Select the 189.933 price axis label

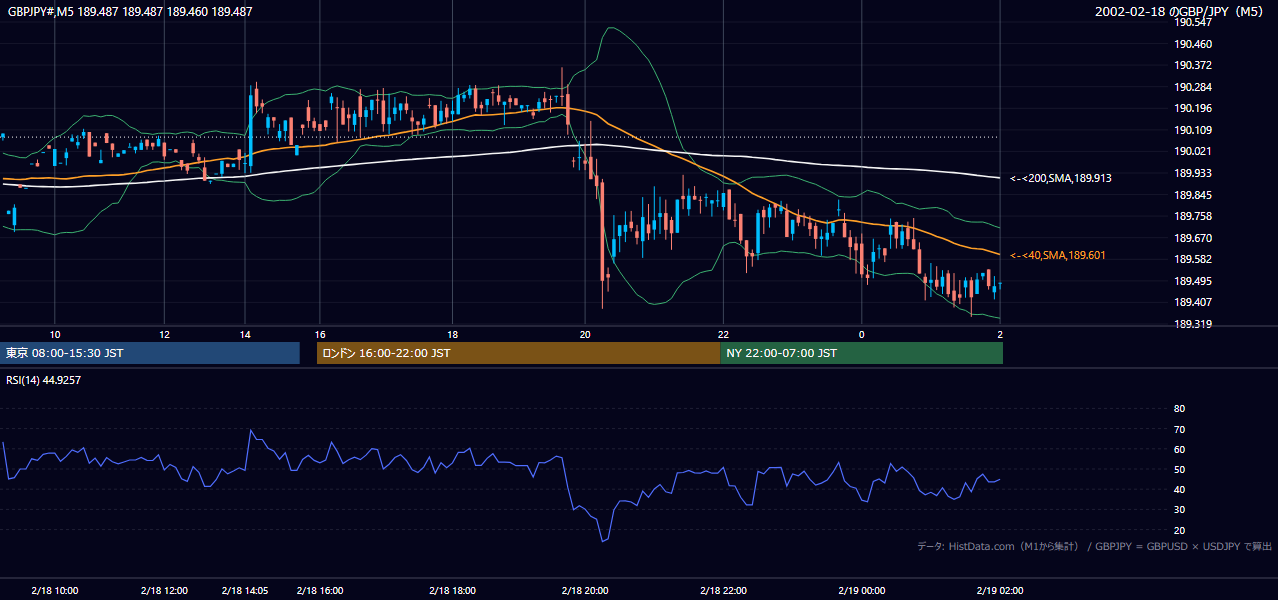tap(1193, 173)
